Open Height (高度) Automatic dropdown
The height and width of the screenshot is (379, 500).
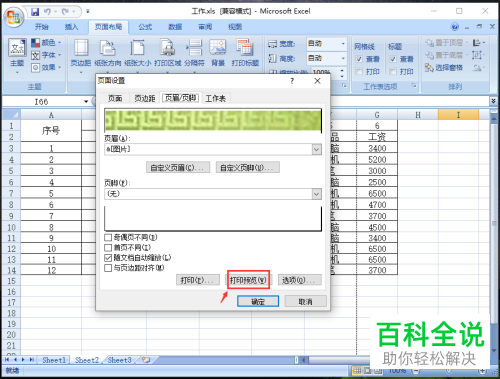pyautogui.click(x=343, y=58)
